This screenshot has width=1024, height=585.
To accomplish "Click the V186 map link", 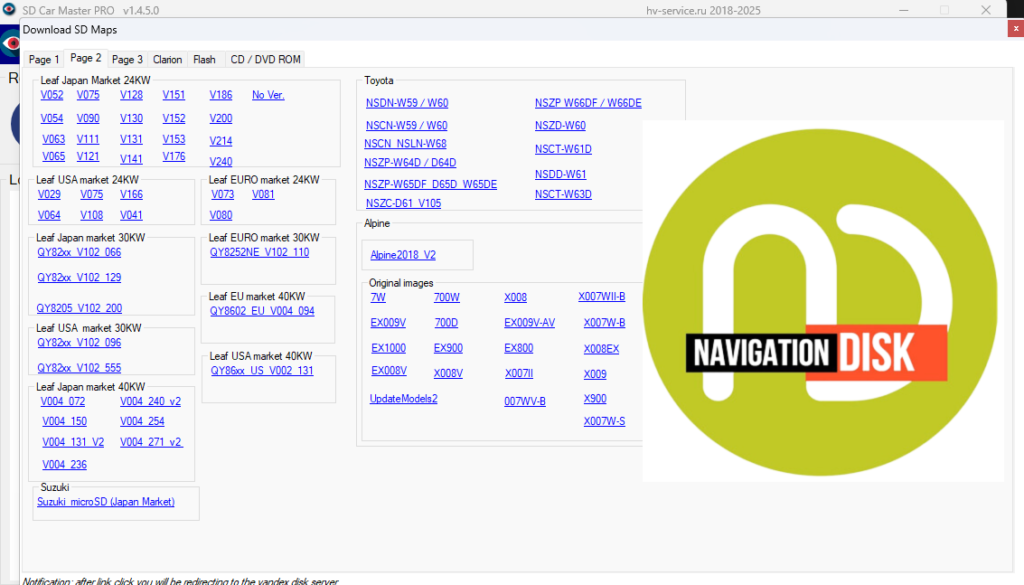I will [x=221, y=95].
